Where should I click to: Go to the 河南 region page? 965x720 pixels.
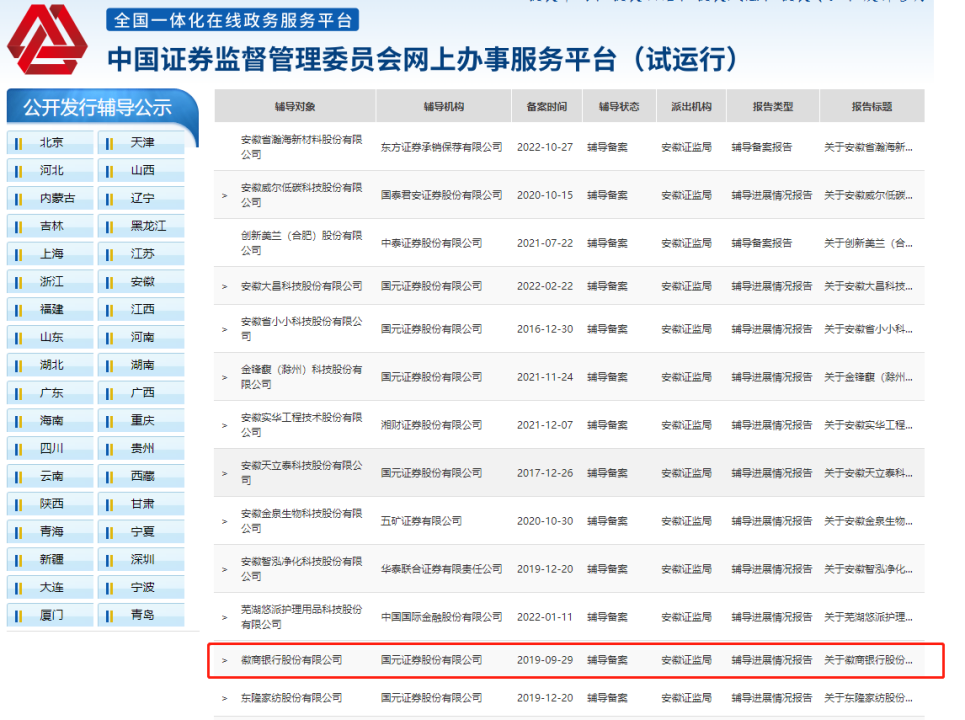coord(141,337)
